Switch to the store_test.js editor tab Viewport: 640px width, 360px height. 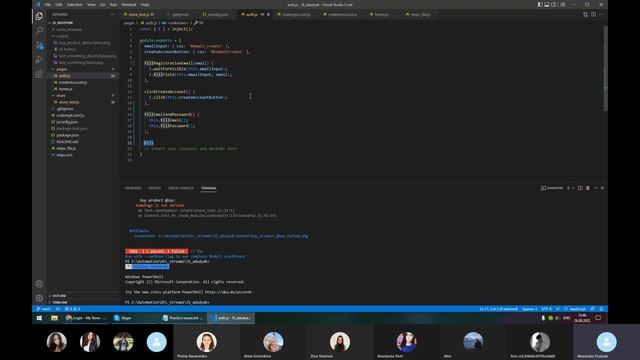139,15
